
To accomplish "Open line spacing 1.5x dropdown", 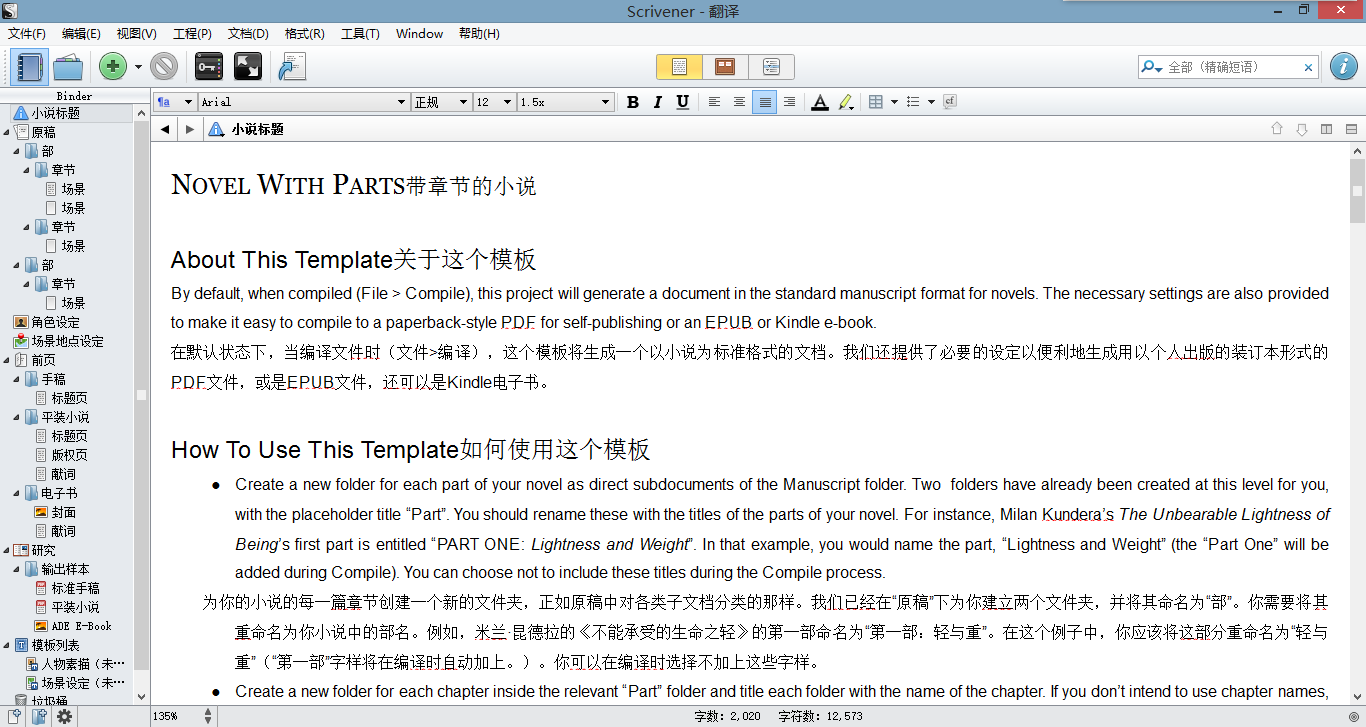I will pos(565,102).
